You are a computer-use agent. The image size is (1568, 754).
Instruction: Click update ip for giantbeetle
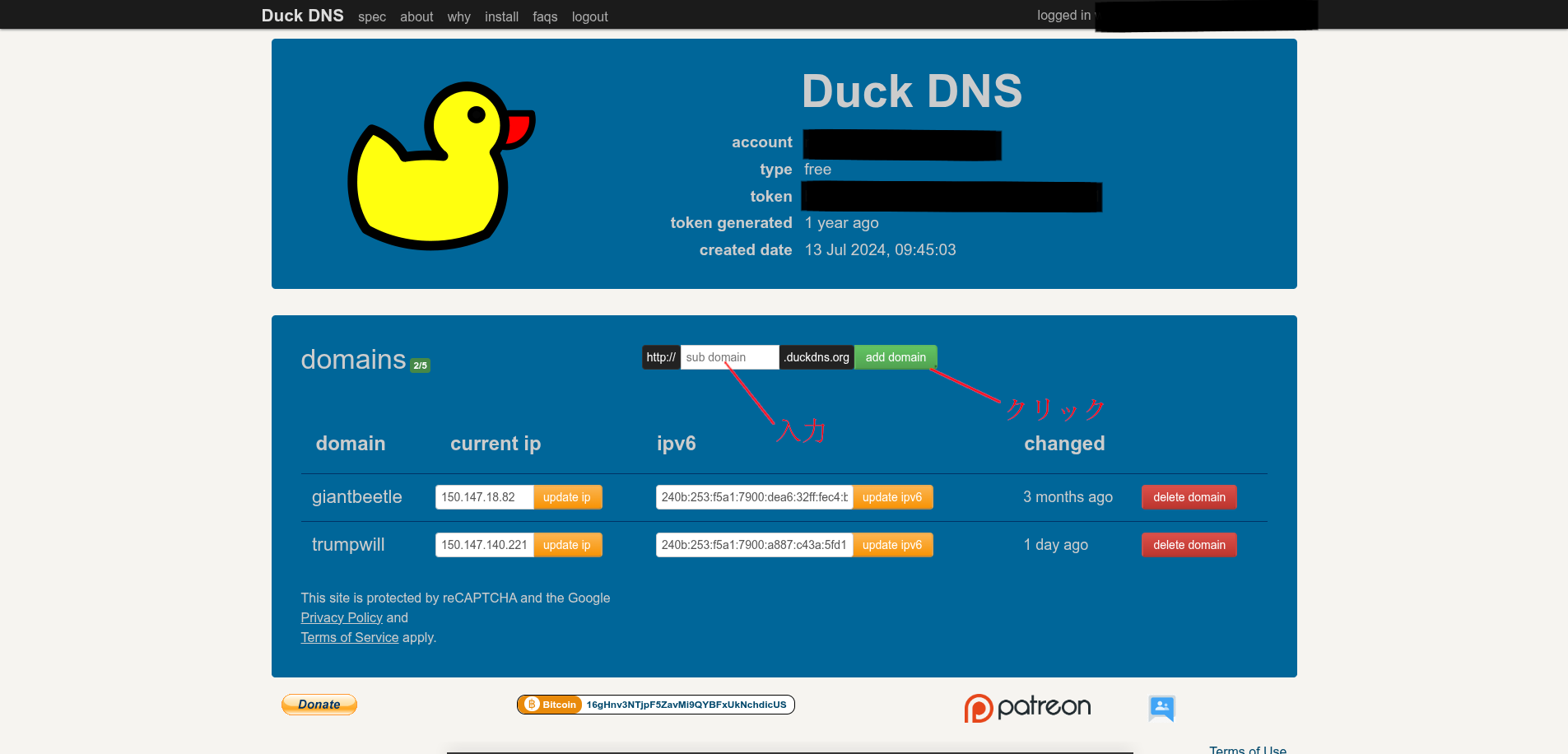coord(567,496)
